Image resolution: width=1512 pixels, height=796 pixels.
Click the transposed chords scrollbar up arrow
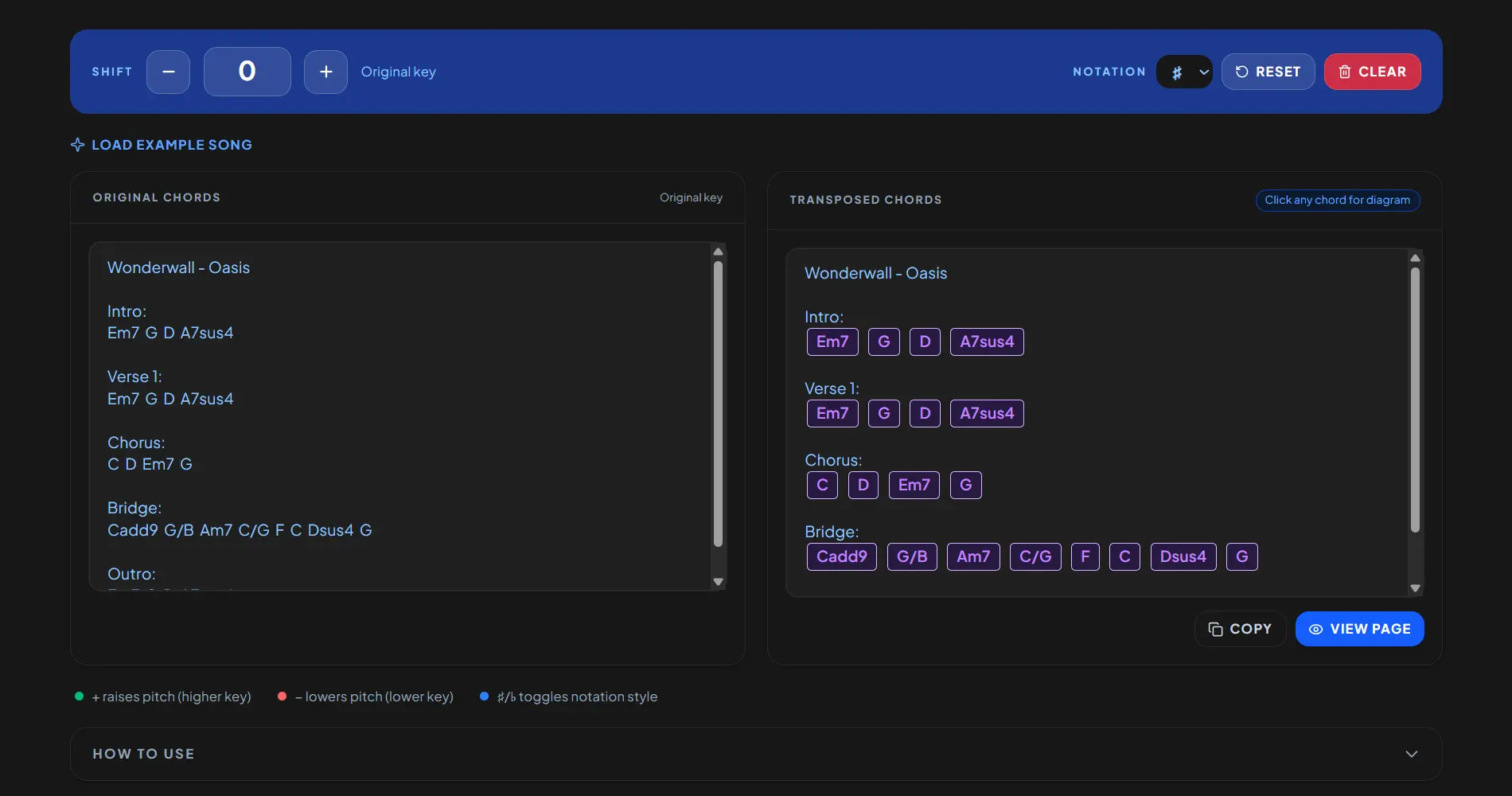tap(1415, 258)
